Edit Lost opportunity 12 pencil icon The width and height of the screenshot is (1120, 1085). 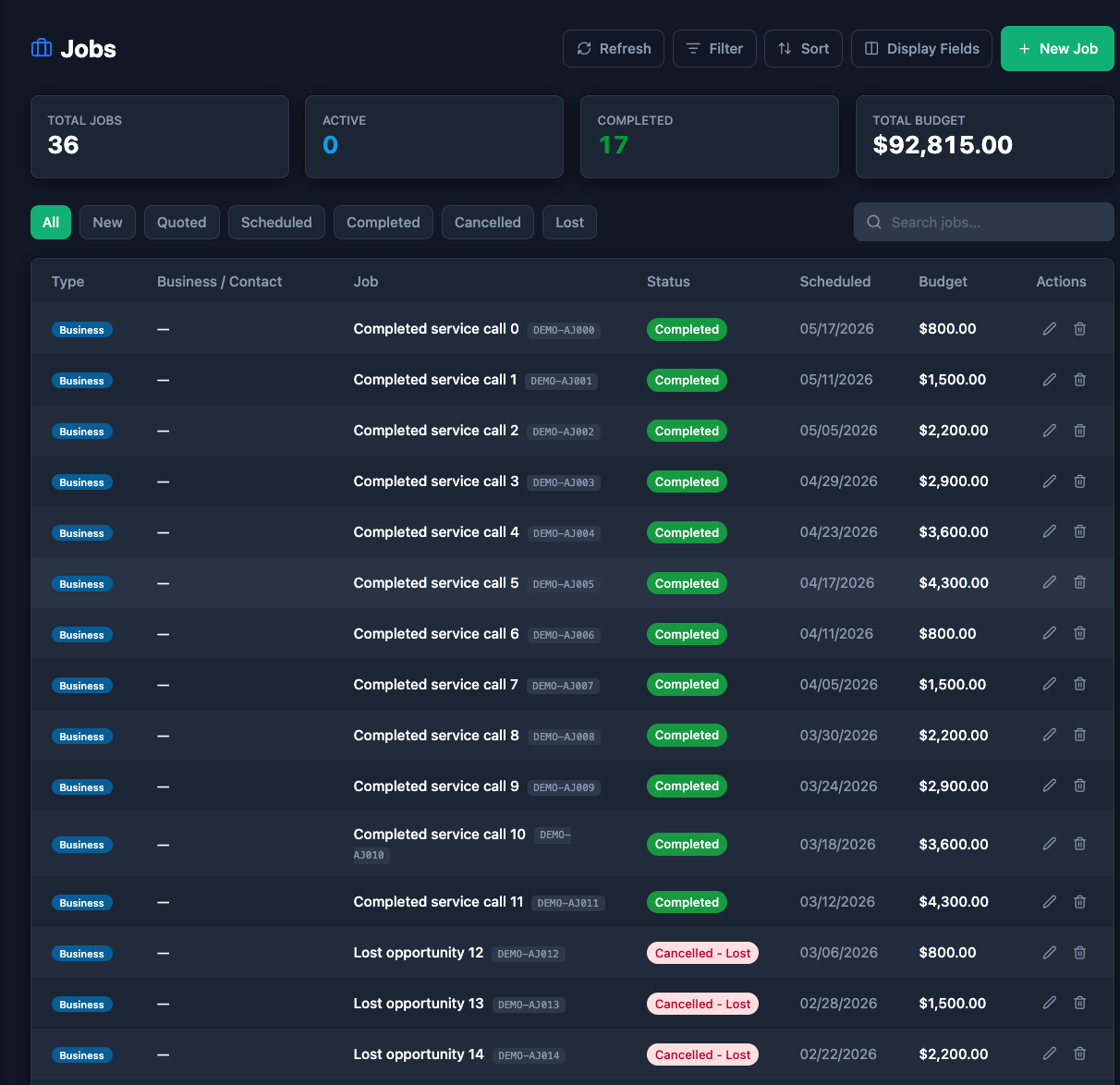tap(1050, 953)
